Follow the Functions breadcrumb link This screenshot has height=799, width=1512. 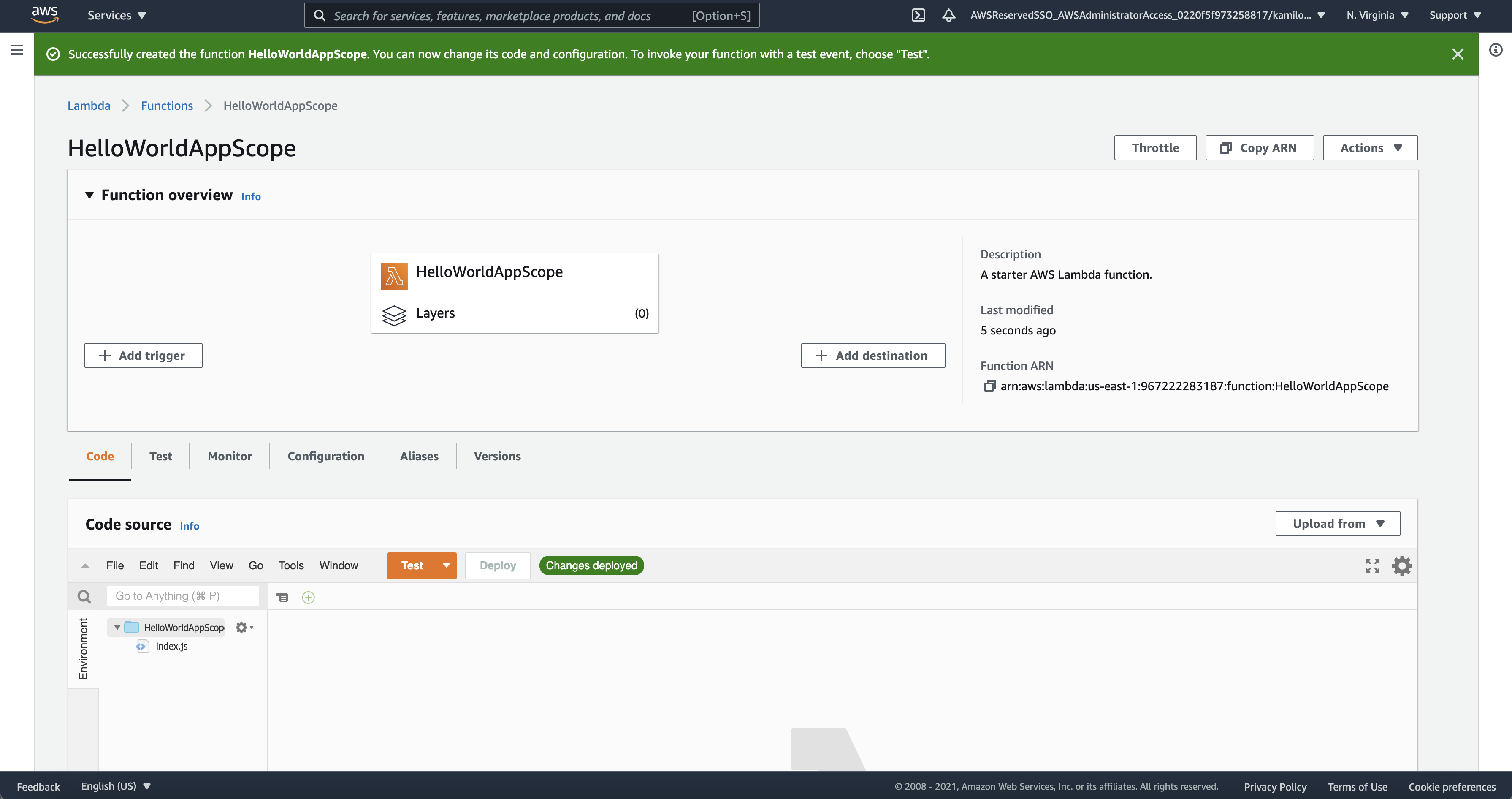[167, 106]
